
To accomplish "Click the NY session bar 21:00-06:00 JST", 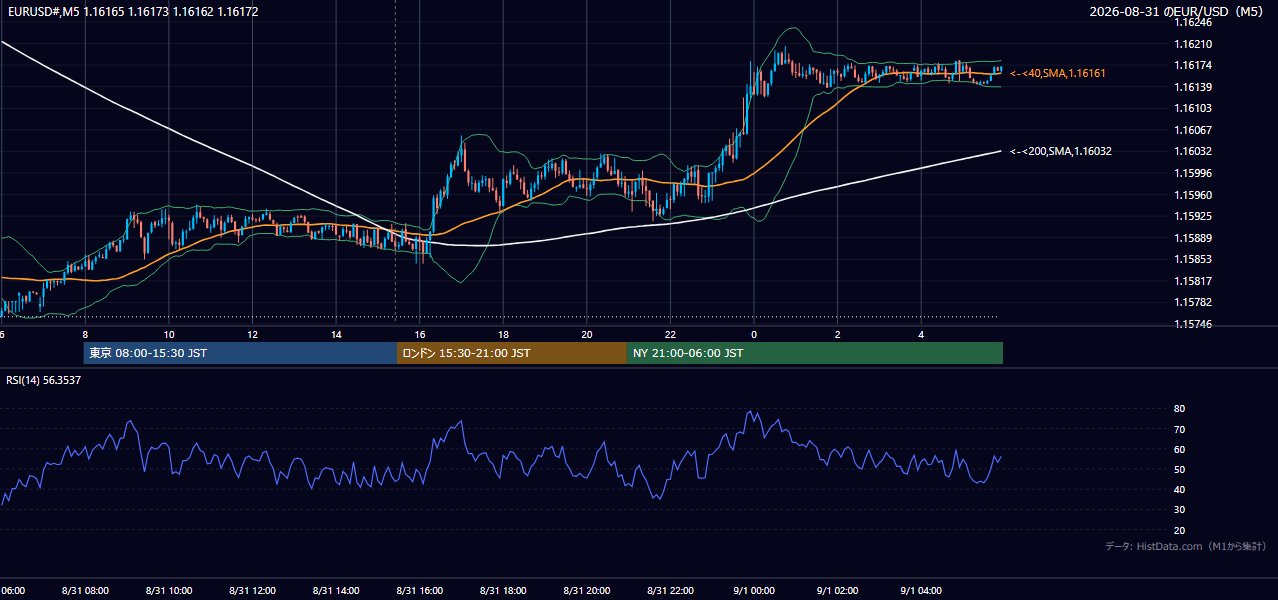I will (815, 353).
